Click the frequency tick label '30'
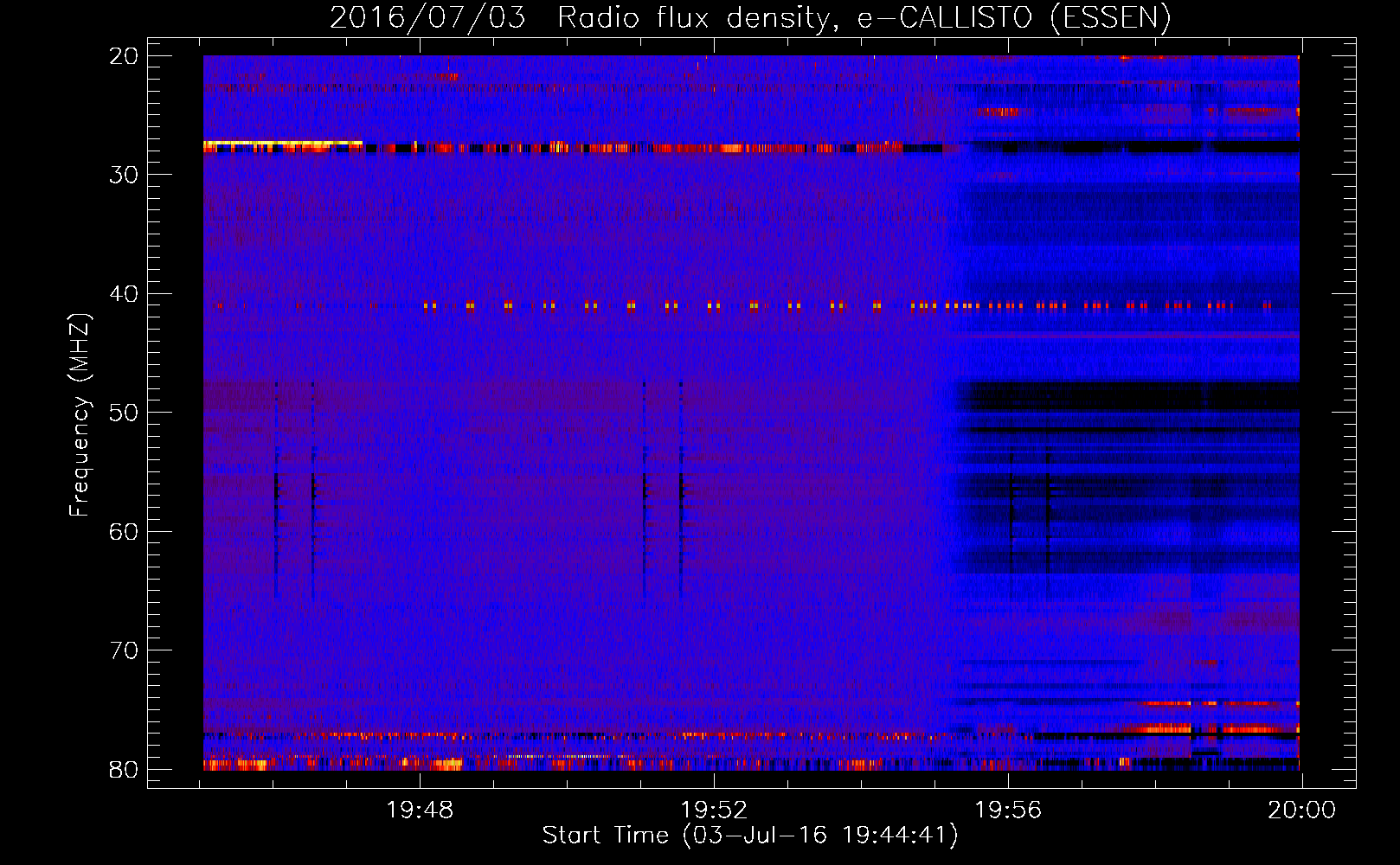The height and width of the screenshot is (865, 1400). point(124,175)
